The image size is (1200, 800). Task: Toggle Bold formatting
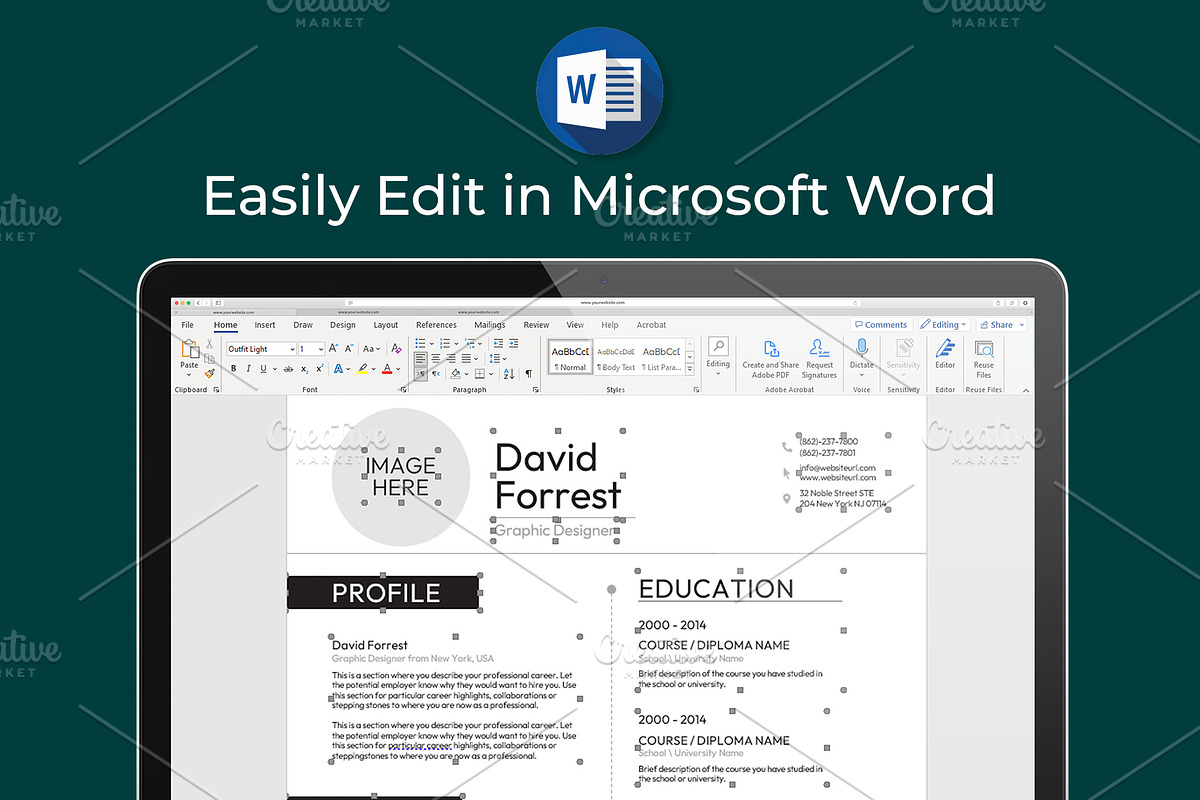click(x=233, y=368)
